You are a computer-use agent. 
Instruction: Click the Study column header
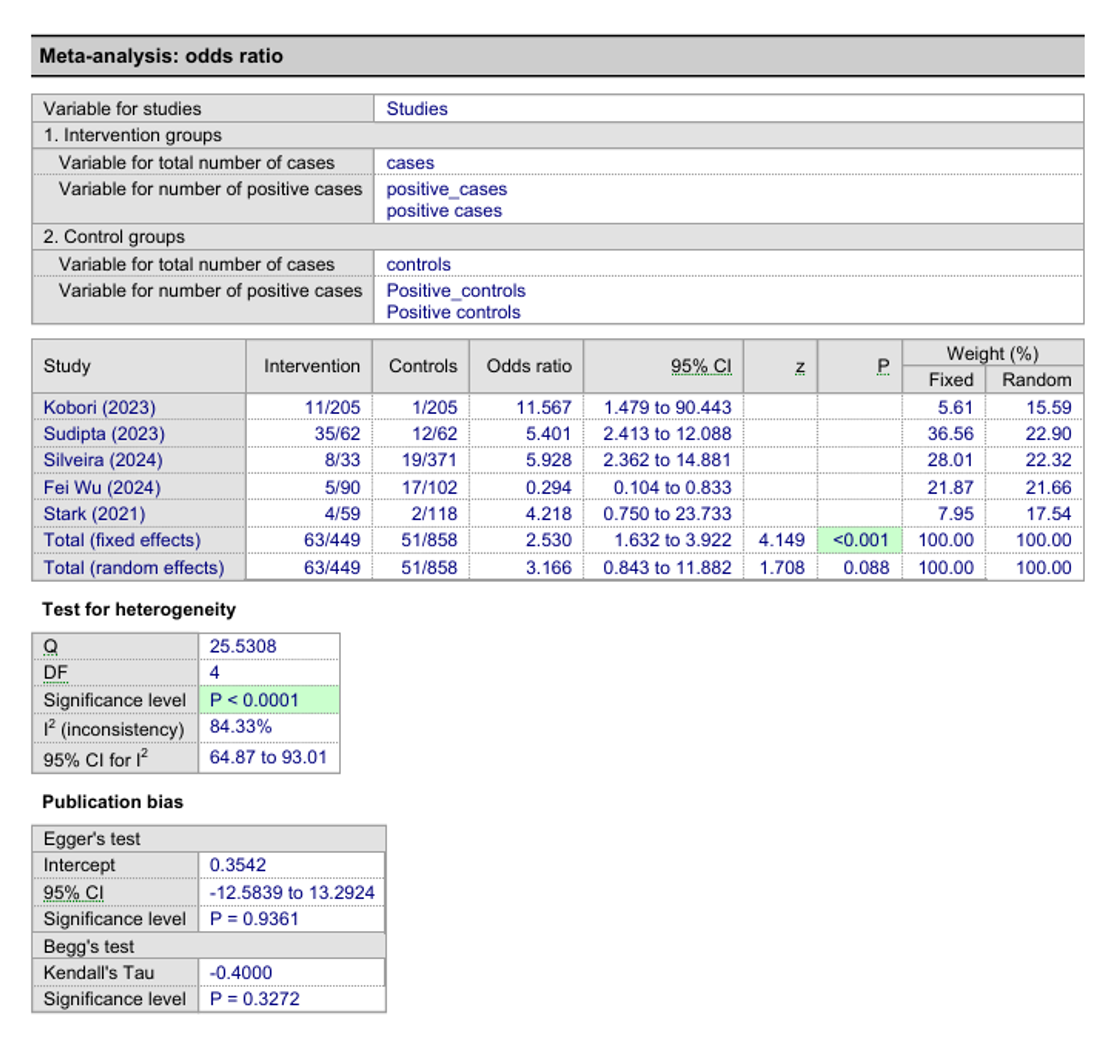coord(67,366)
